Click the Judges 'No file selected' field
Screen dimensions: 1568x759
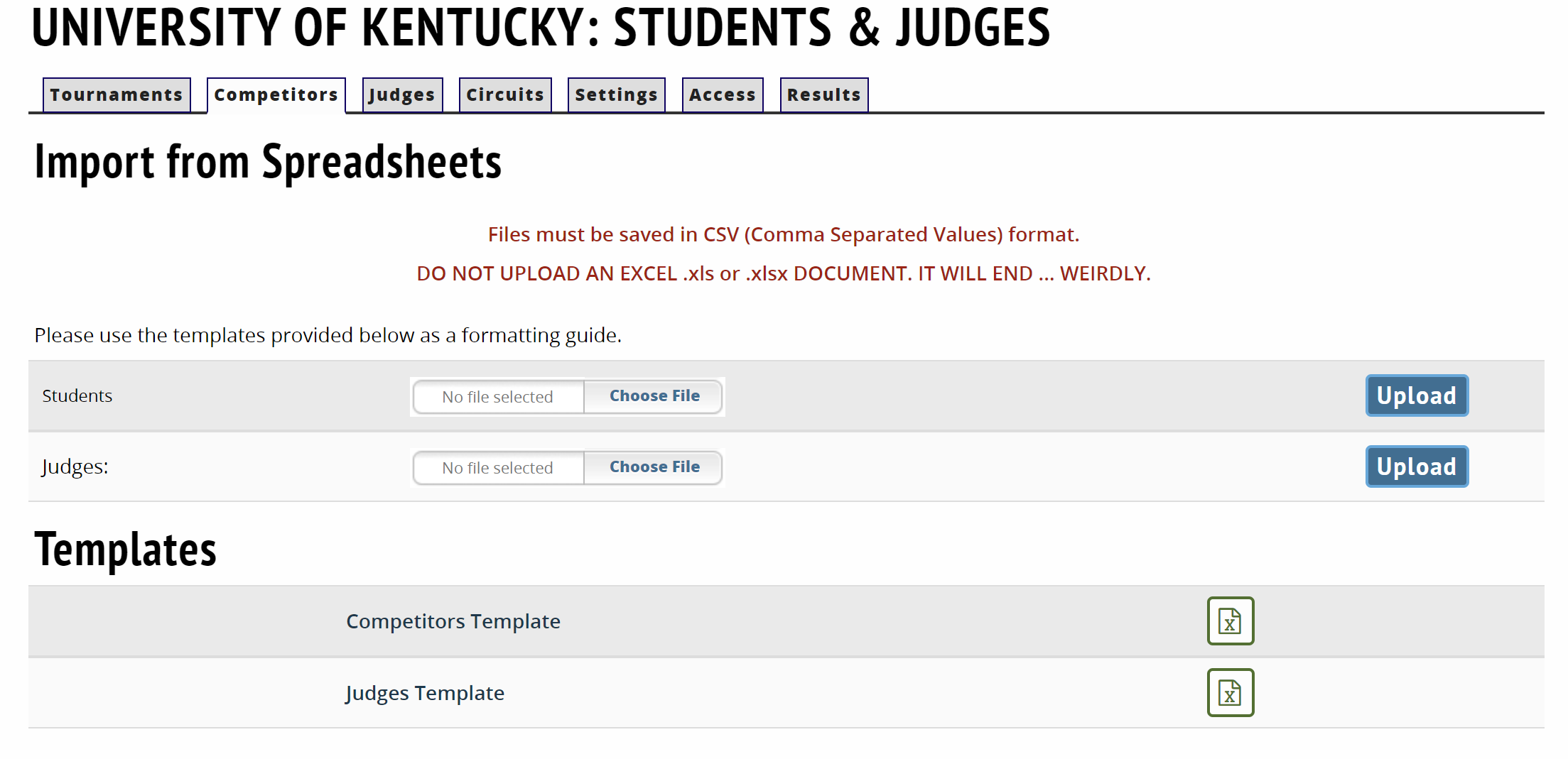pos(498,468)
